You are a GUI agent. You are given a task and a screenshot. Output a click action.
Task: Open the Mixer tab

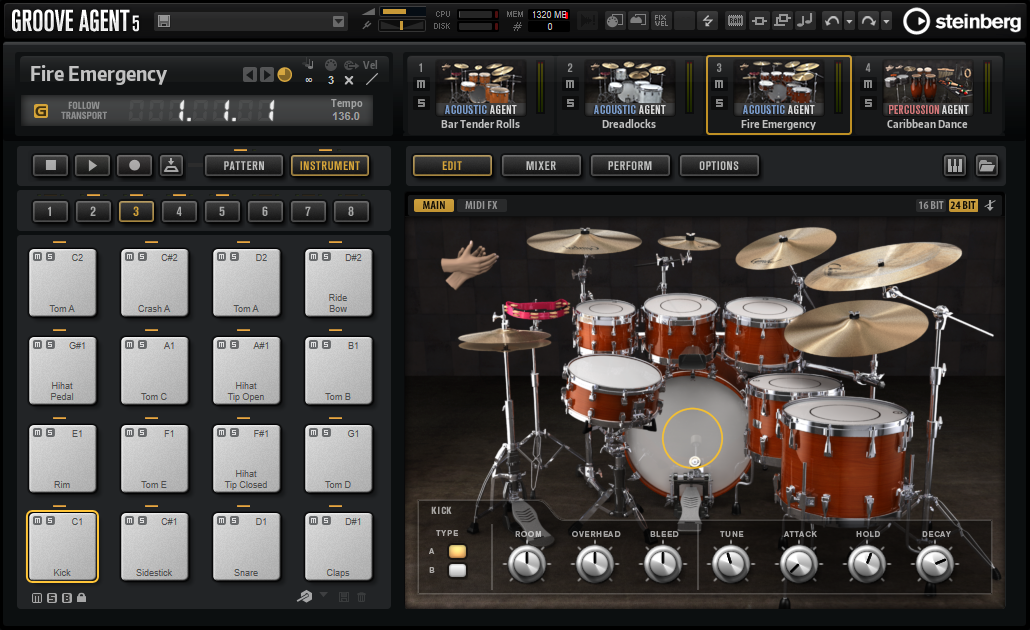tap(541, 166)
